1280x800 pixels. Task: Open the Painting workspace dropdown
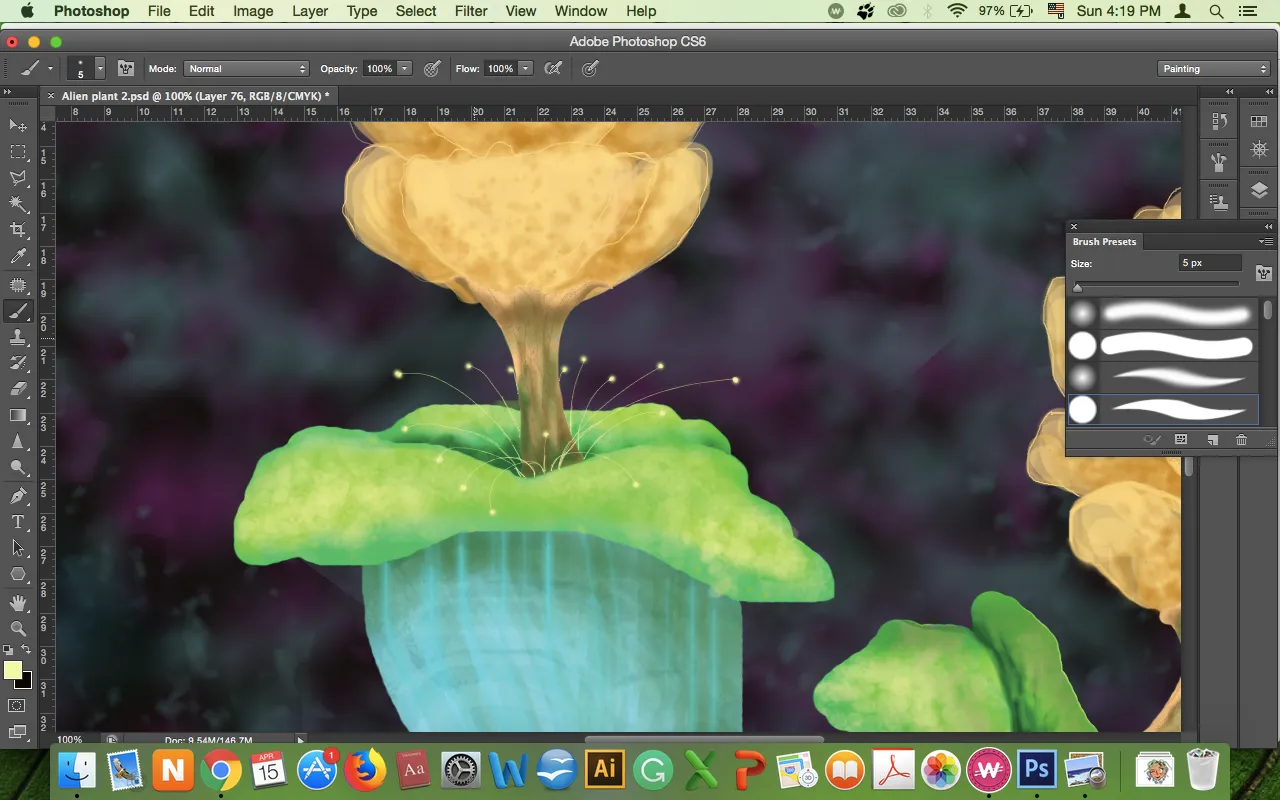click(1214, 68)
